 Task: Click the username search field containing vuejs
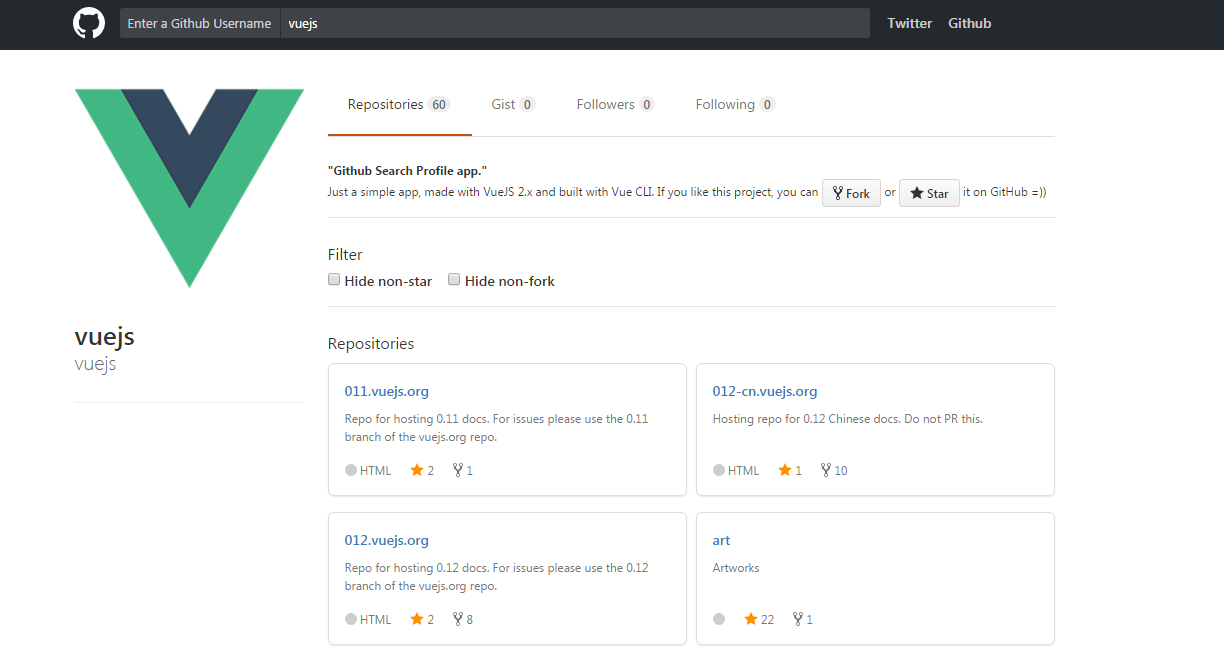click(574, 23)
